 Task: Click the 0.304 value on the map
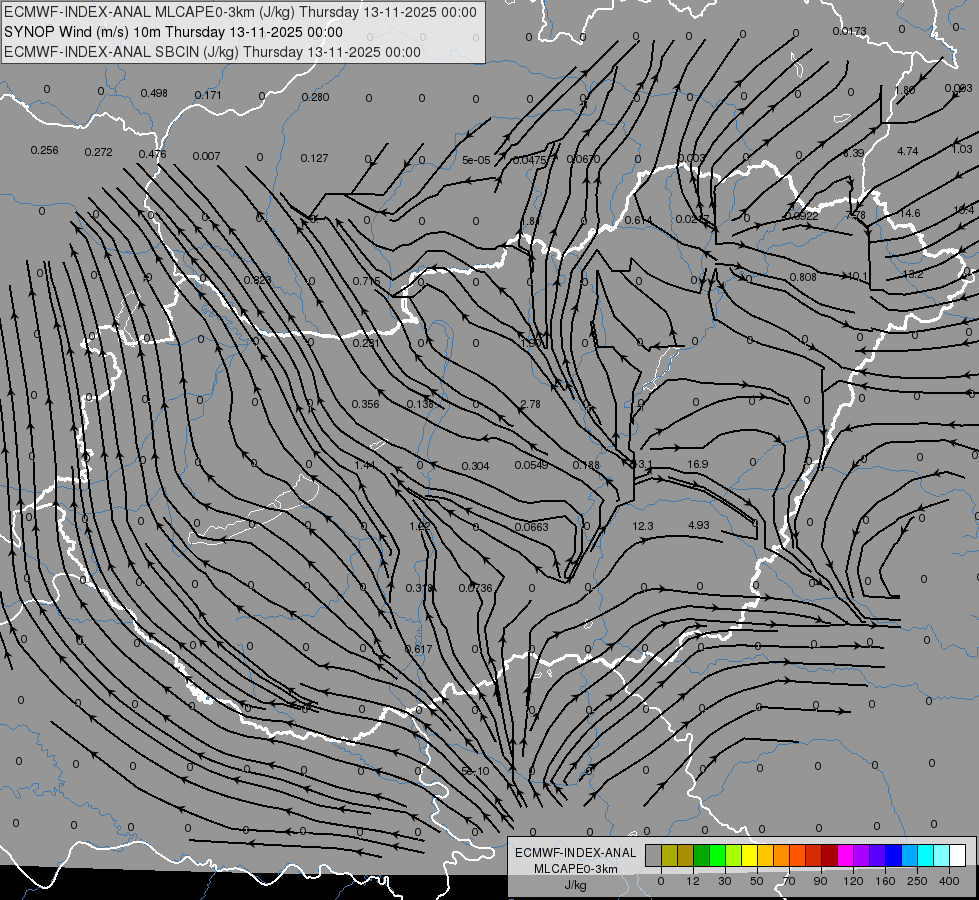[475, 466]
